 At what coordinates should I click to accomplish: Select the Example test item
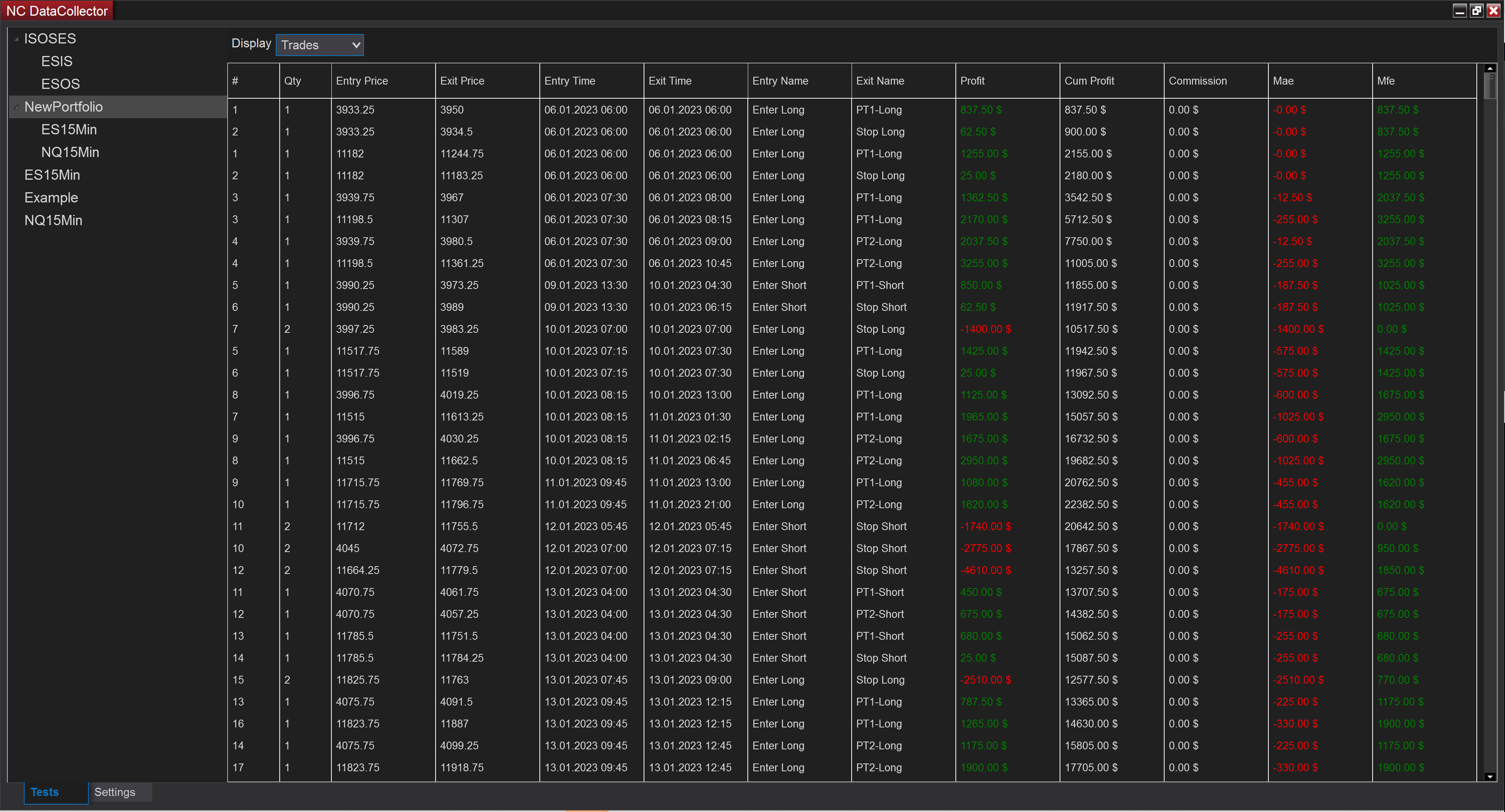click(51, 198)
